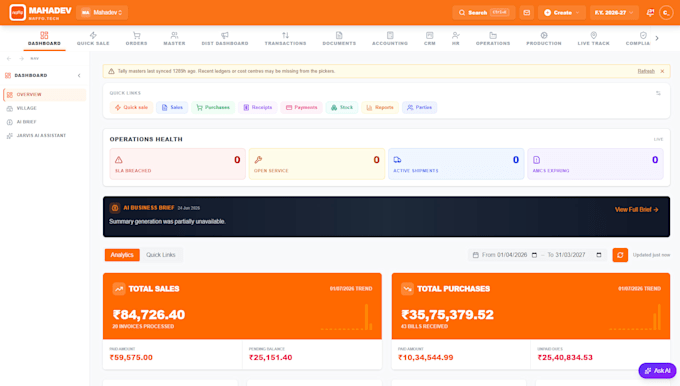Viewport: 680px width, 386px height.
Task: Click View Full Brief link
Action: pyautogui.click(x=637, y=209)
